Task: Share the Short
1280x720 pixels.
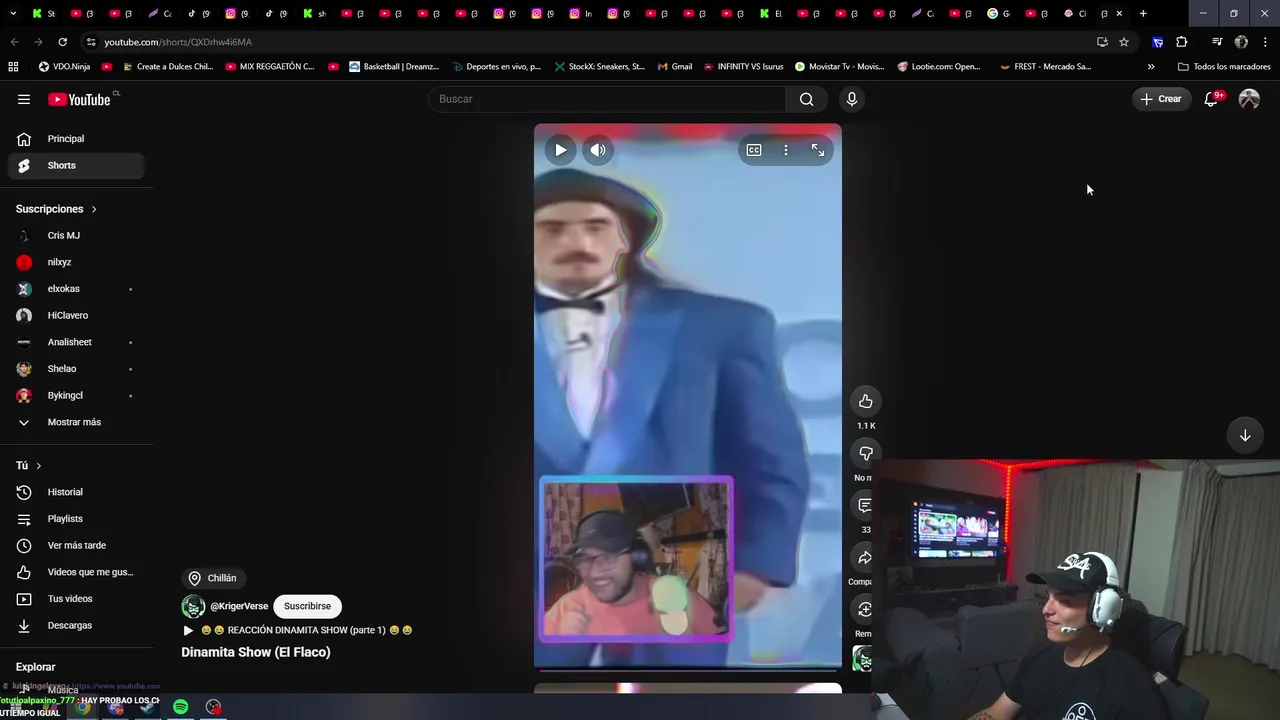Action: (864, 558)
